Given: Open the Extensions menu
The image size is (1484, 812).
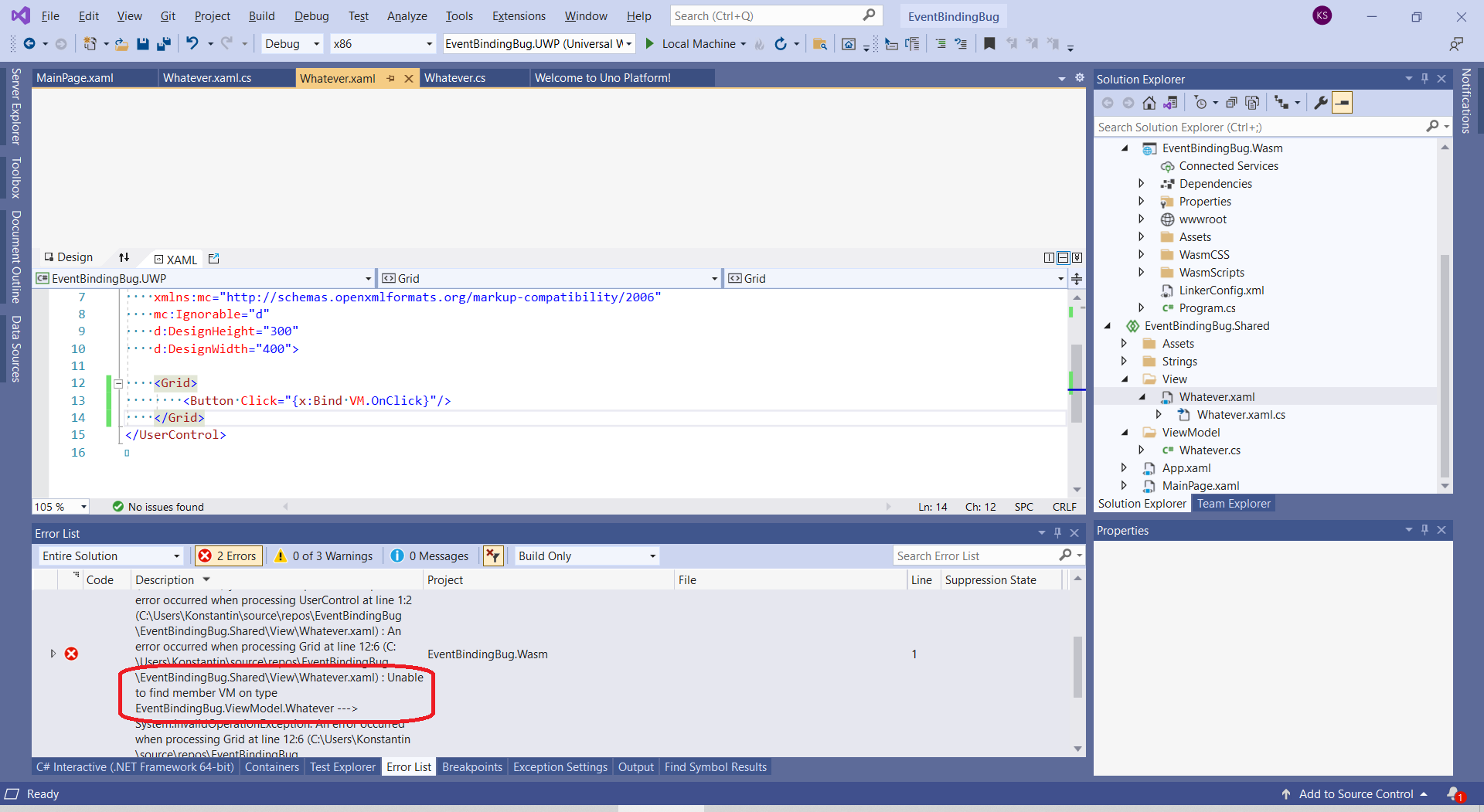Looking at the screenshot, I should pos(517,15).
